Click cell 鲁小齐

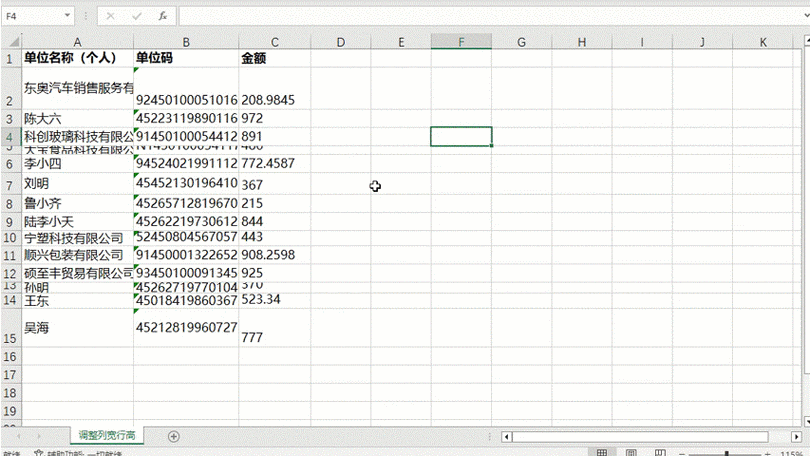click(77, 203)
